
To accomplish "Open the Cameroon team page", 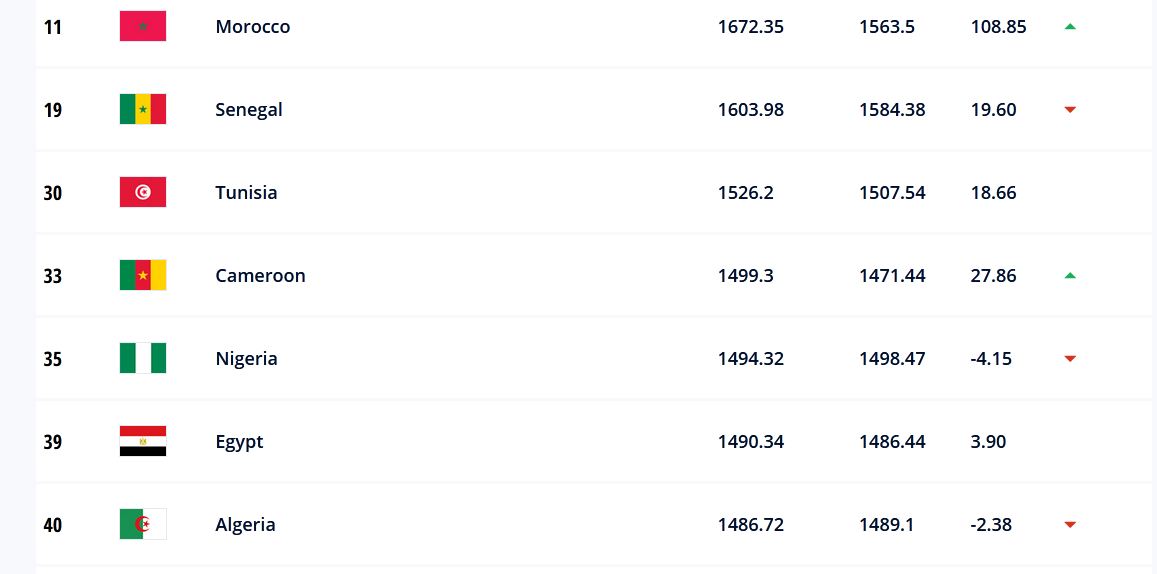I will click(x=260, y=275).
